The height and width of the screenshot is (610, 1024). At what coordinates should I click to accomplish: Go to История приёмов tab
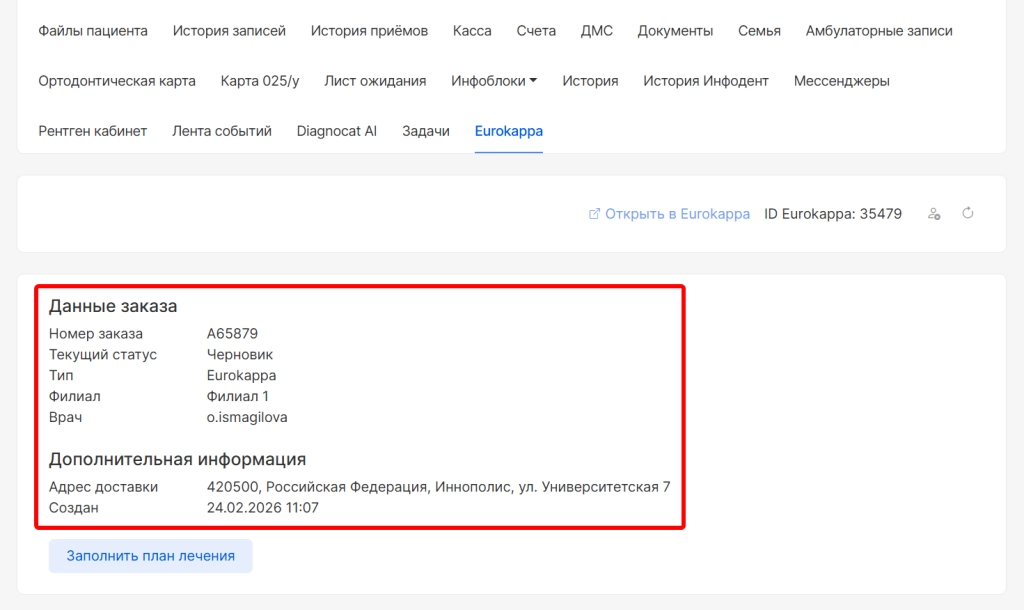(x=369, y=31)
